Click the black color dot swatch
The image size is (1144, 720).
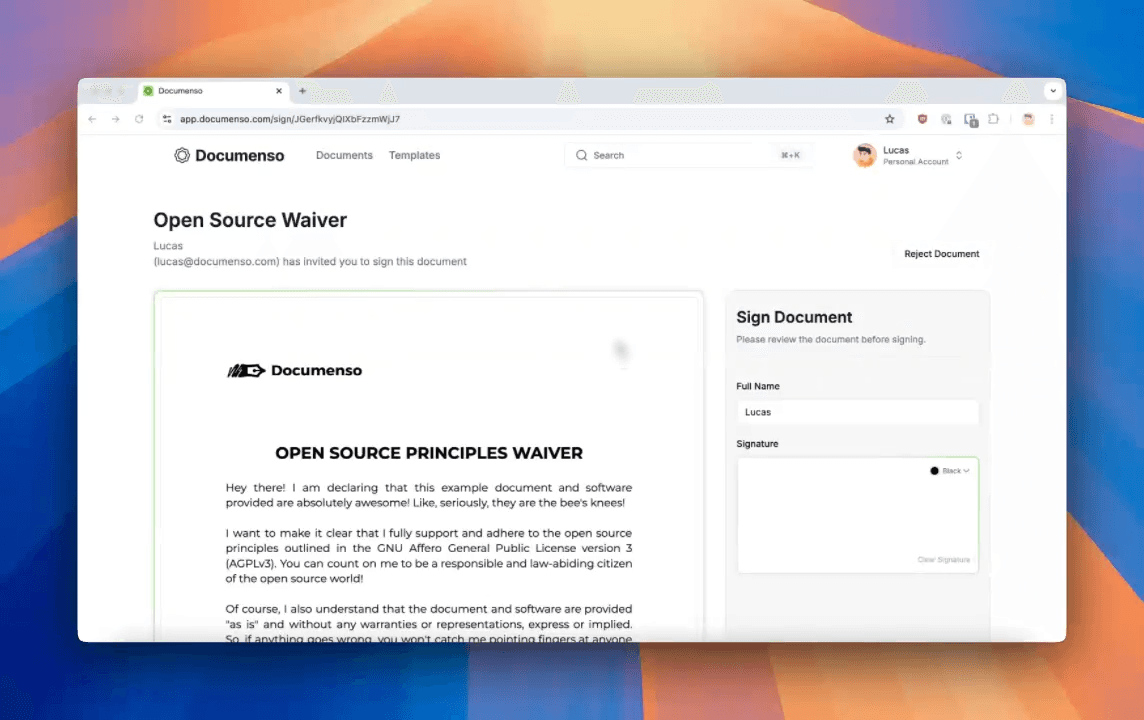pyautogui.click(x=934, y=471)
